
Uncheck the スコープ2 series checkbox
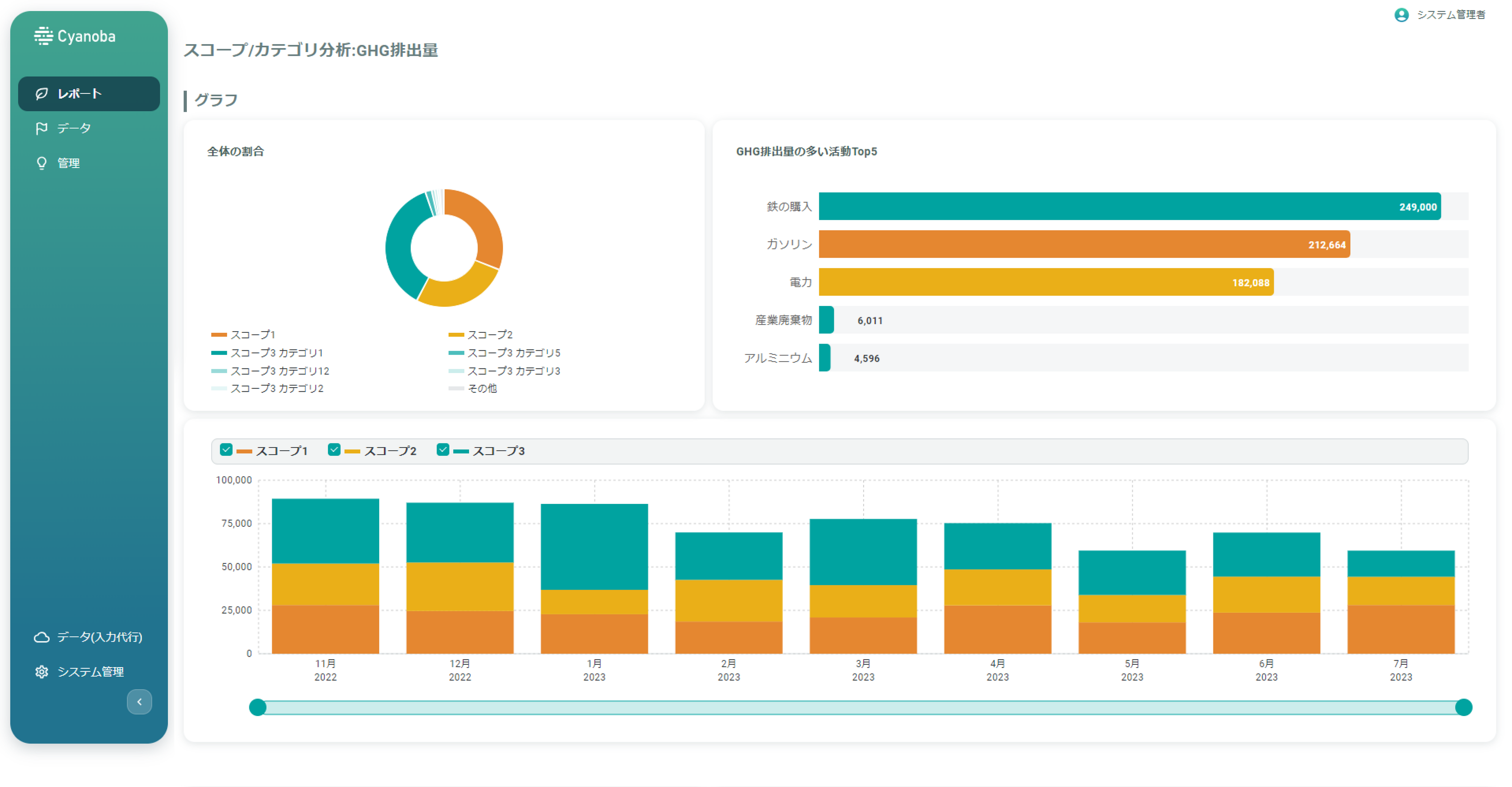(x=334, y=450)
